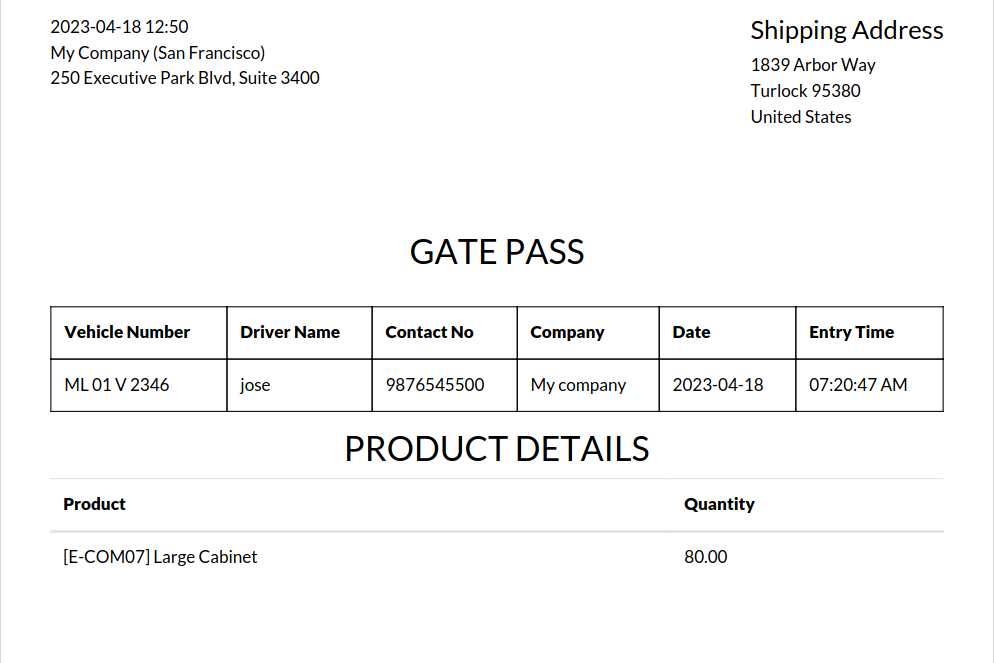This screenshot has height=663, width=994.
Task: Select the Driver Name column header
Action: coord(290,332)
